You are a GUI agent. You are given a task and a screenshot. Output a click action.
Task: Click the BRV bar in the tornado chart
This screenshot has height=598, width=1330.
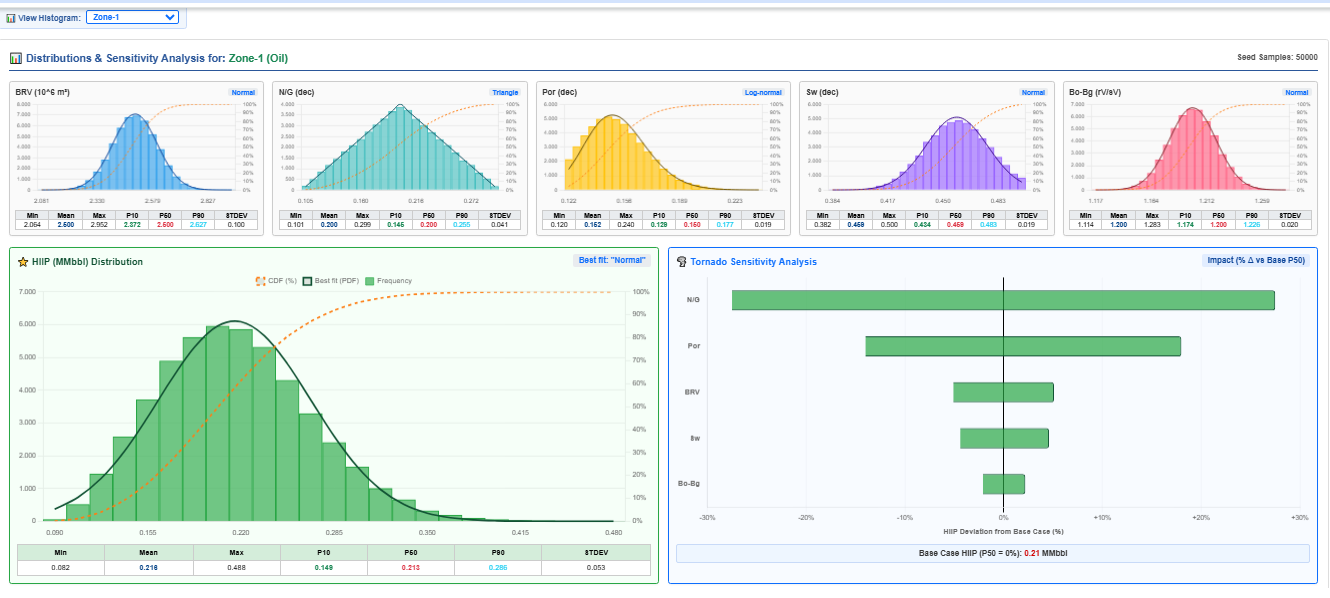(x=1003, y=392)
